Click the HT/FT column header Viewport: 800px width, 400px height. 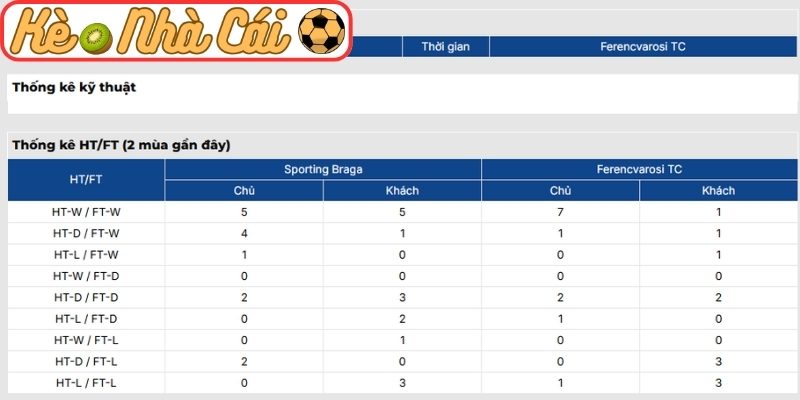(86, 180)
